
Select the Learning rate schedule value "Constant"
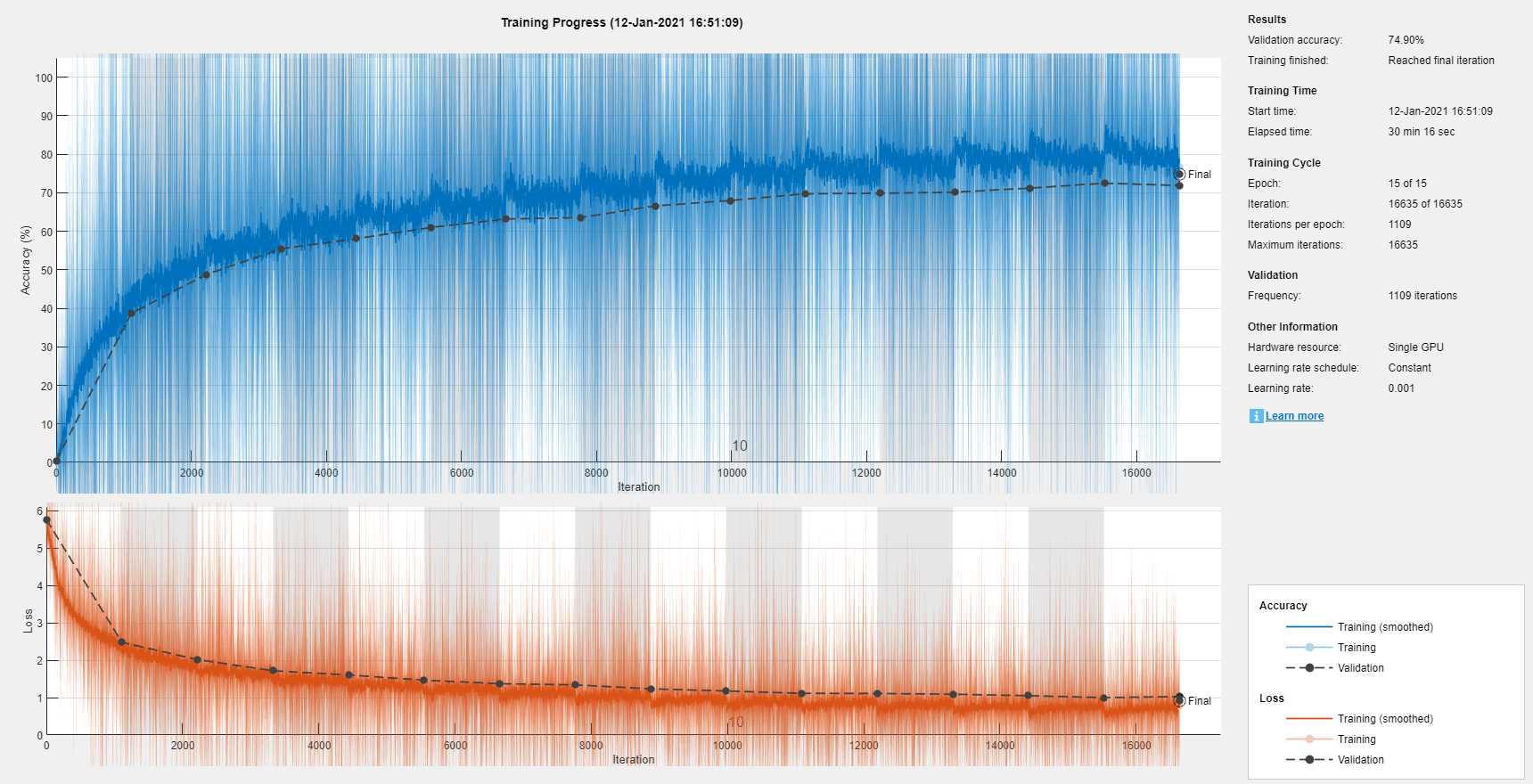click(1409, 368)
